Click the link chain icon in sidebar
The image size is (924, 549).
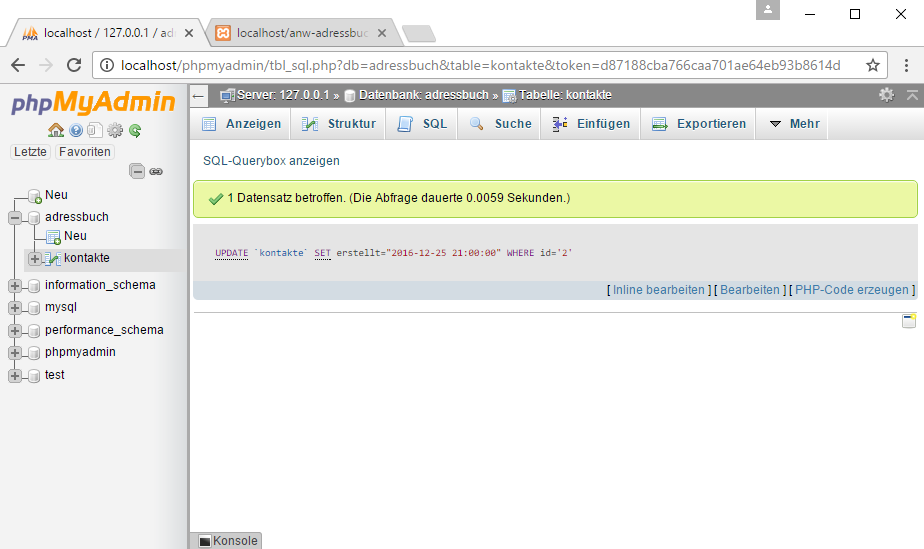156,172
